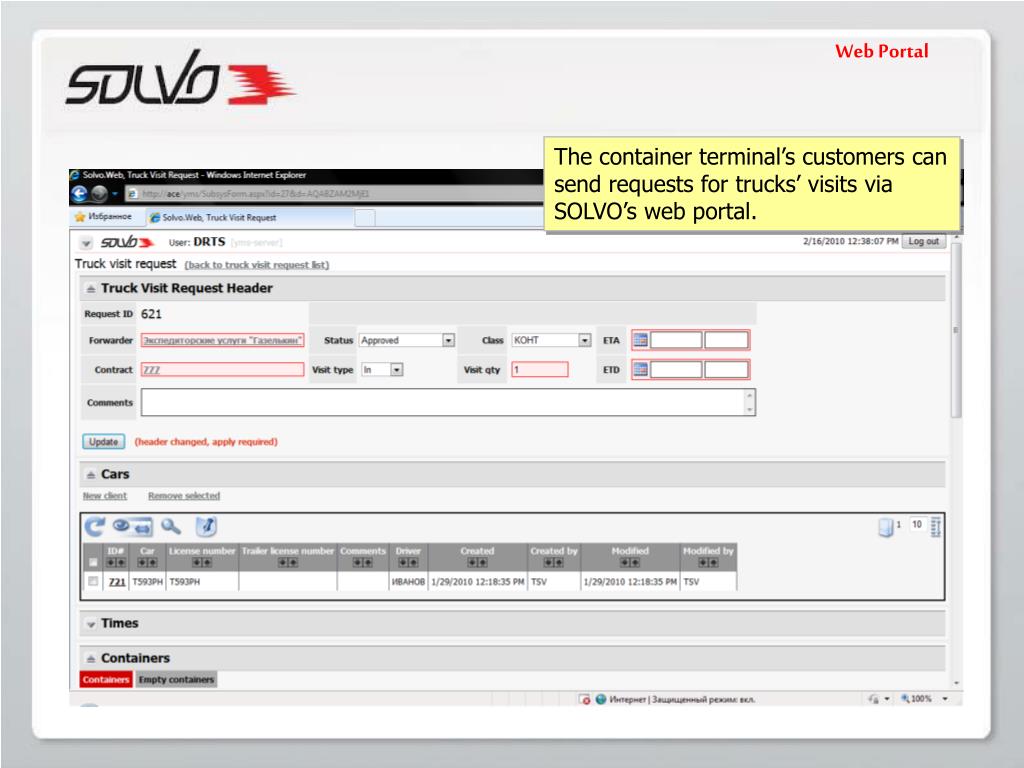The height and width of the screenshot is (768, 1024).
Task: Click the Update button
Action: [x=103, y=441]
